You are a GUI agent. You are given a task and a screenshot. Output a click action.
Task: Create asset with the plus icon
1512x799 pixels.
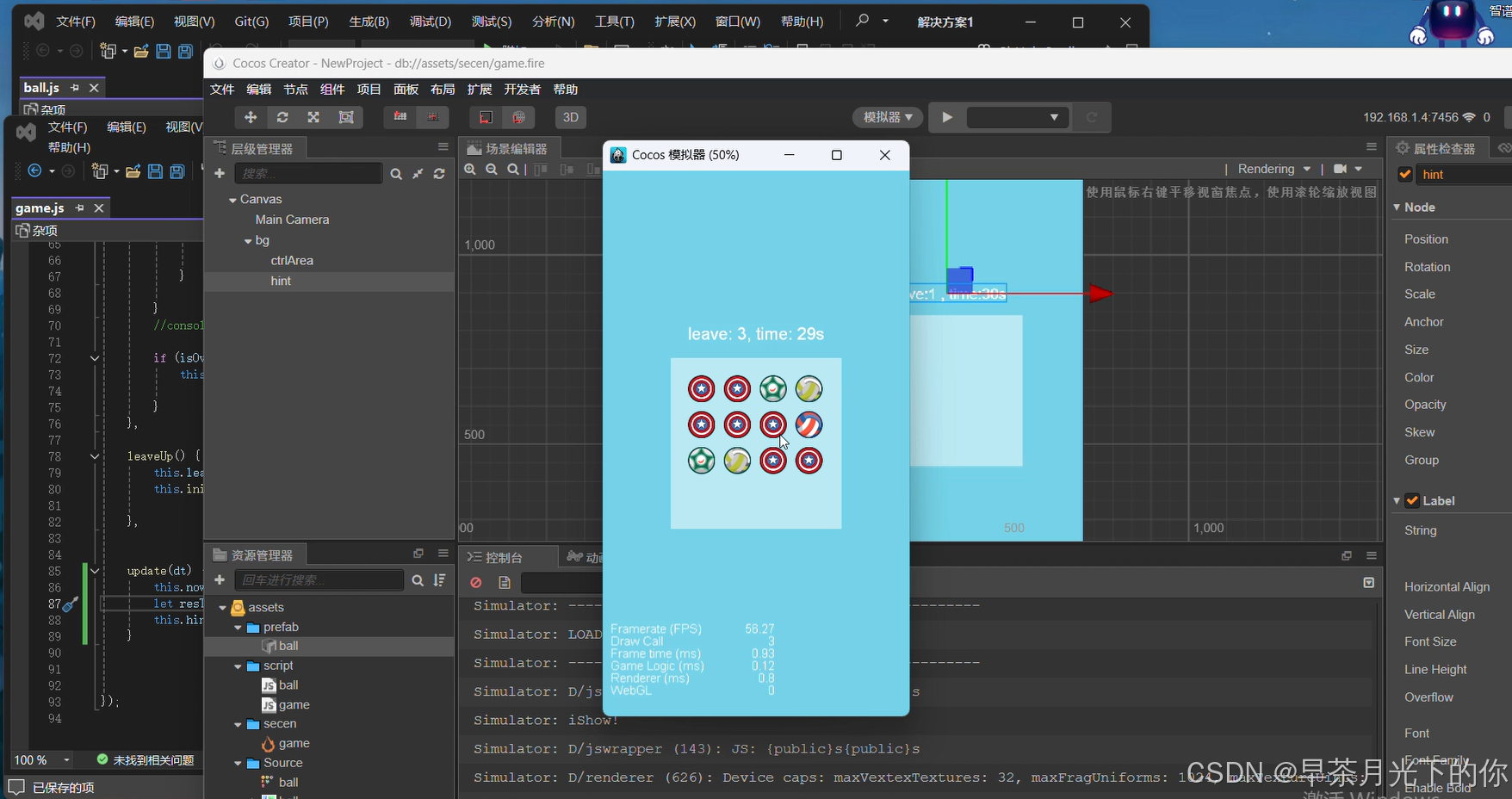pyautogui.click(x=220, y=579)
